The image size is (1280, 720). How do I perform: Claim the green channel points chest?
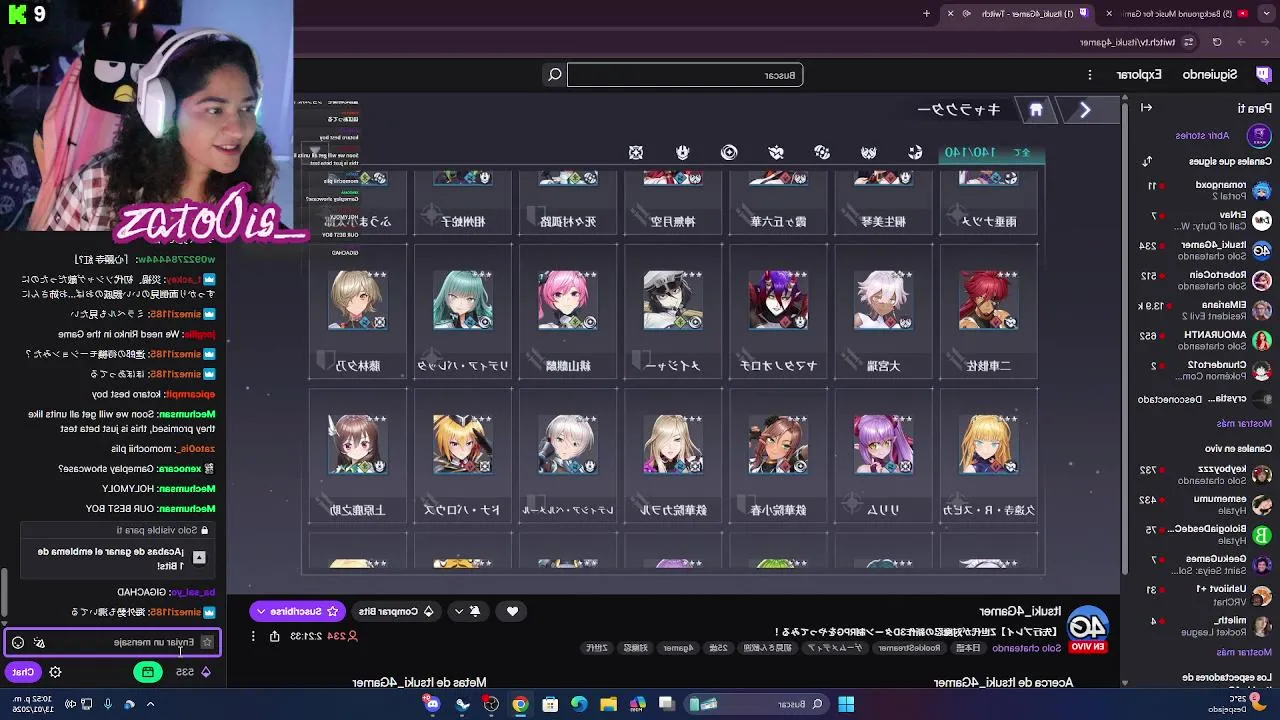pos(148,672)
